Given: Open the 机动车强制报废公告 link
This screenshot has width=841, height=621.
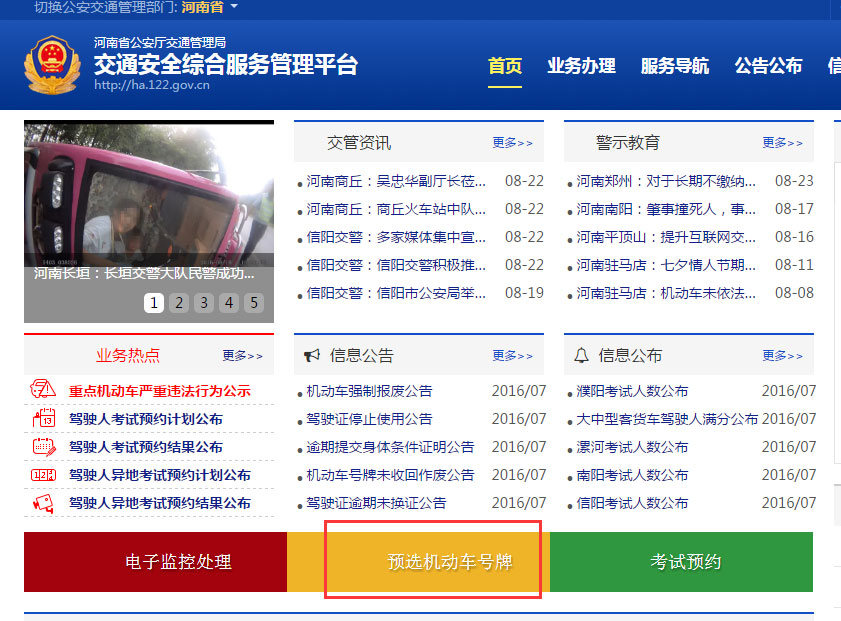Looking at the screenshot, I should point(369,391).
